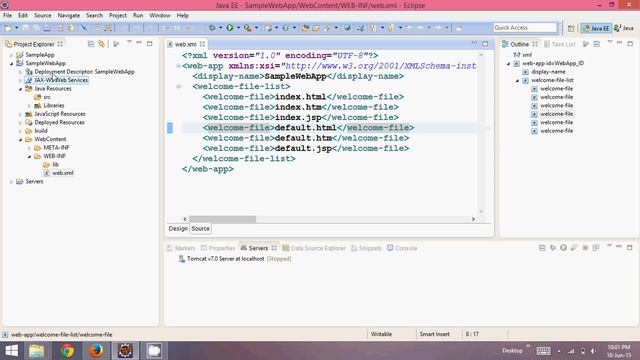Viewport: 640px width, 360px height.
Task: Click the Debug bug icon in toolbar
Action: click(x=212, y=28)
